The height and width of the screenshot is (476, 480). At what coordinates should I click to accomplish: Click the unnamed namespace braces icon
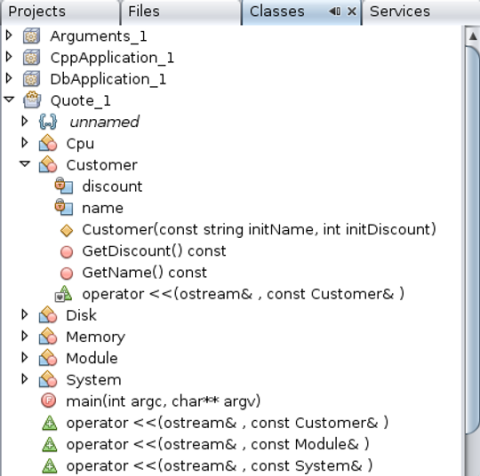point(48,122)
